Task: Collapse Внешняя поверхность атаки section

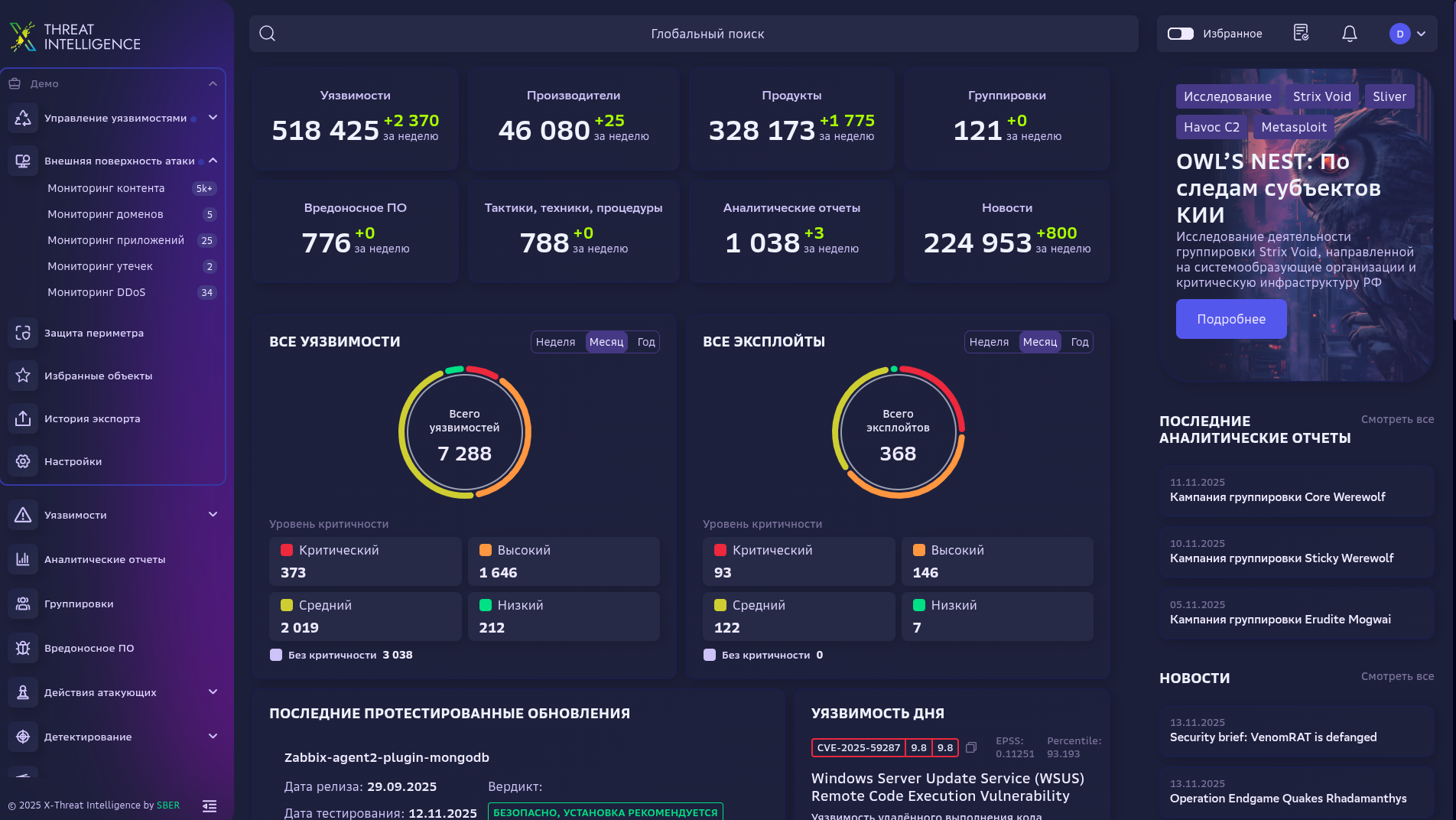Action: pos(213,161)
